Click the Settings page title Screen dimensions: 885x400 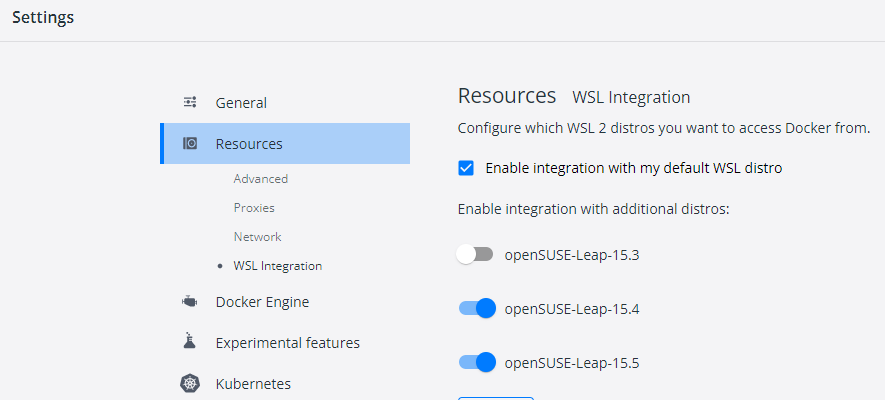click(x=43, y=17)
